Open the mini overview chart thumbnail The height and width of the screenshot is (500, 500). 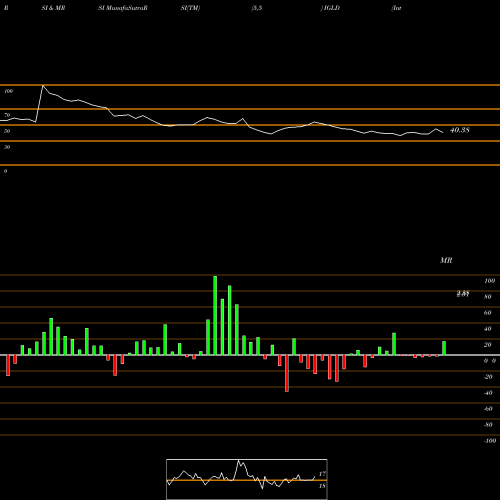coord(247,479)
